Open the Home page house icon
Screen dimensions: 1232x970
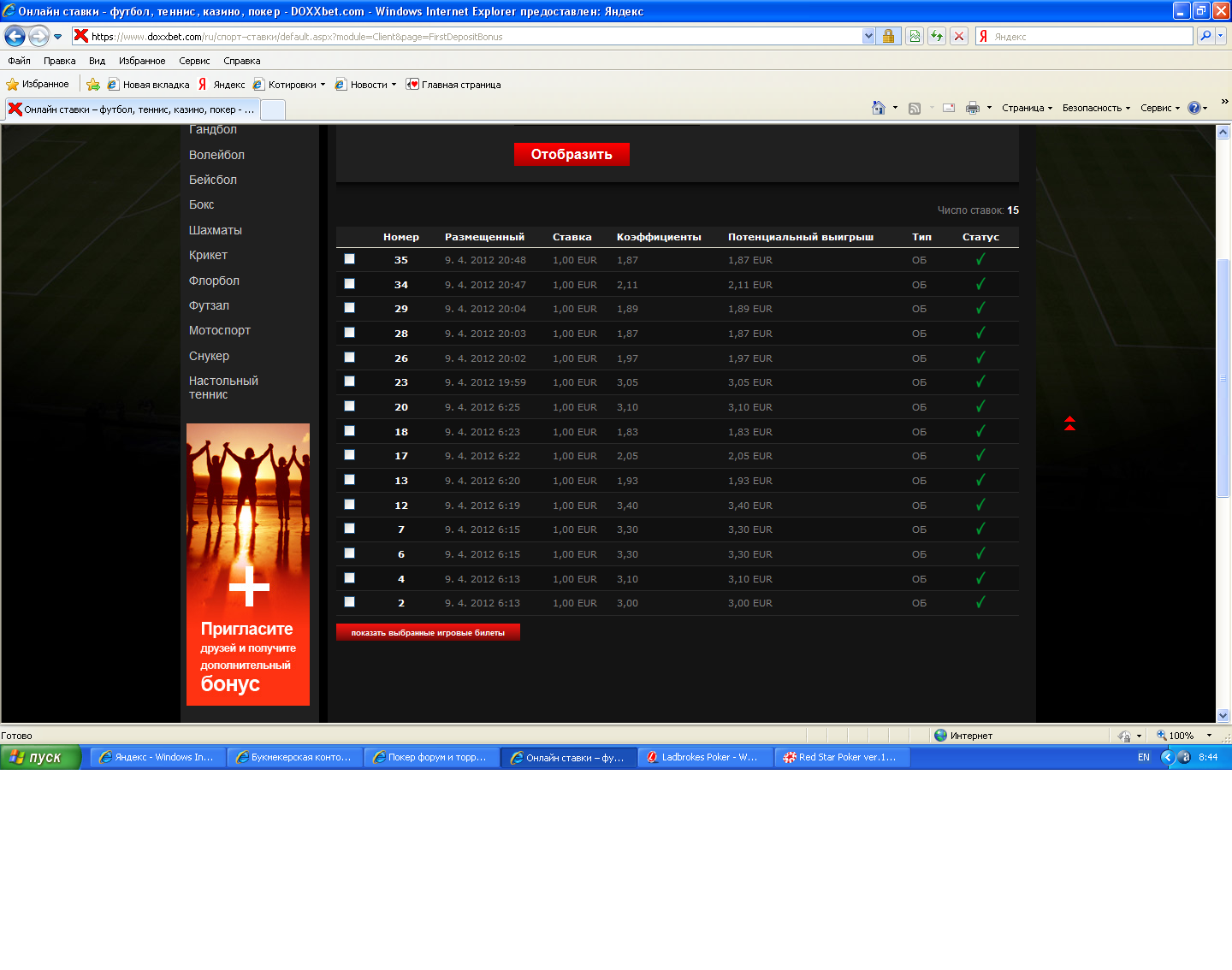[878, 108]
